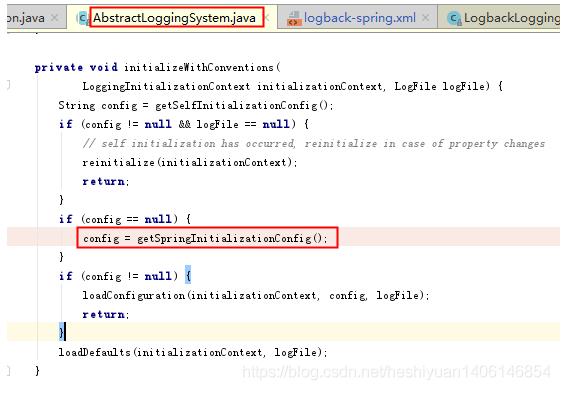Click the highlighted opening brace after config != null

pyautogui.click(x=188, y=276)
